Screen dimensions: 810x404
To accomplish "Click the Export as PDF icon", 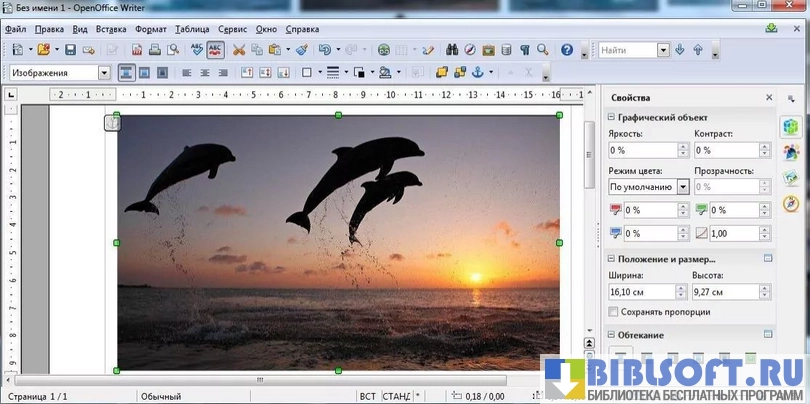I will [x=138, y=49].
